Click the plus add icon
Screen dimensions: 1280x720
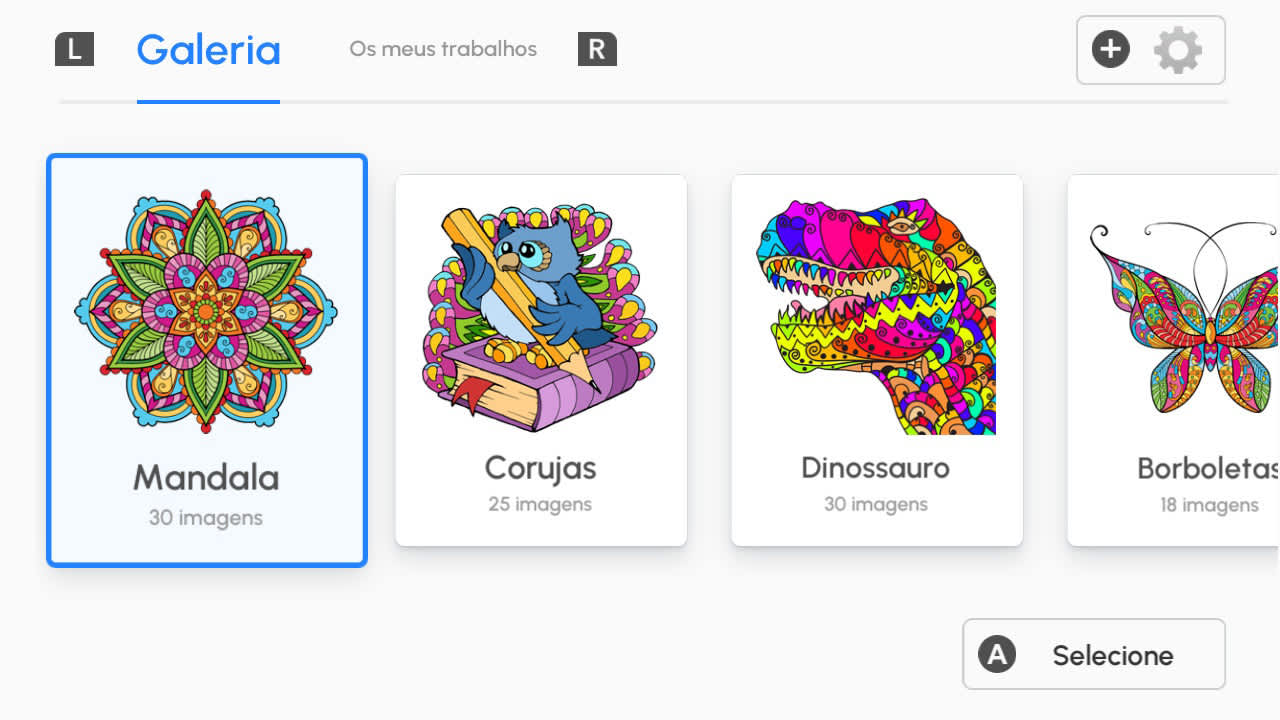[1111, 49]
